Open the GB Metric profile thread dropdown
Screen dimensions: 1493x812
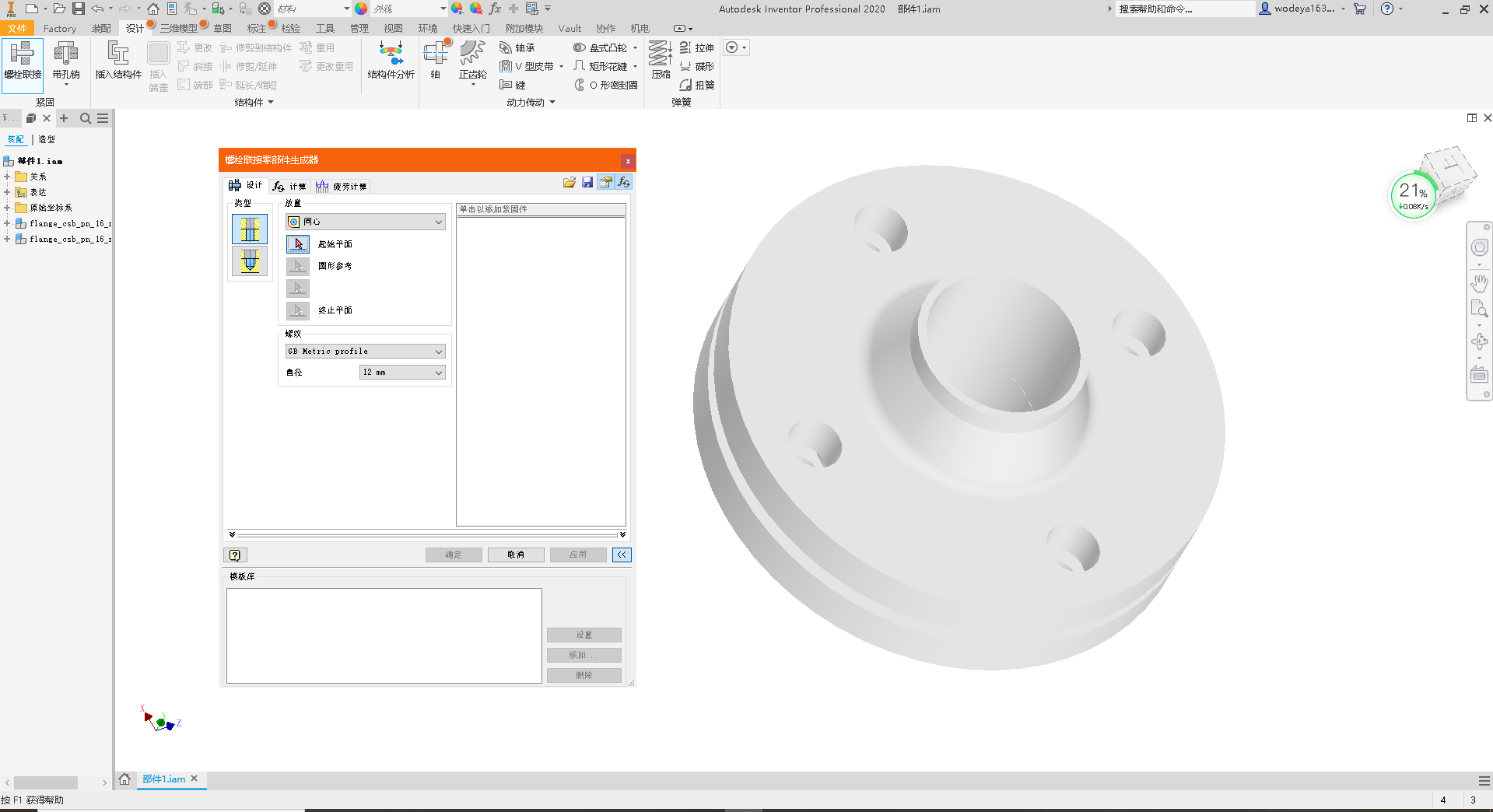point(365,352)
